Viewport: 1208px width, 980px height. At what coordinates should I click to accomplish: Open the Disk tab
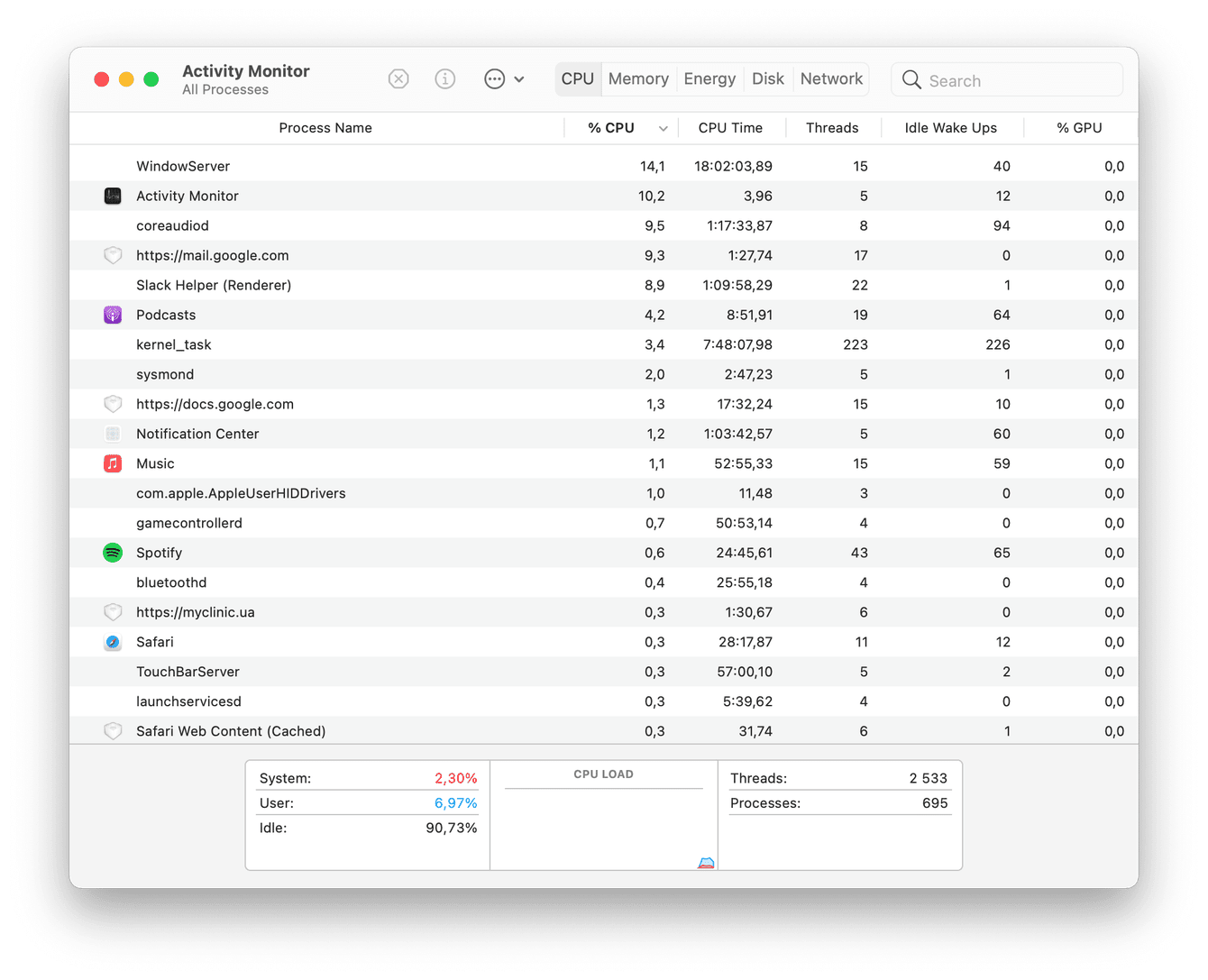(x=768, y=79)
